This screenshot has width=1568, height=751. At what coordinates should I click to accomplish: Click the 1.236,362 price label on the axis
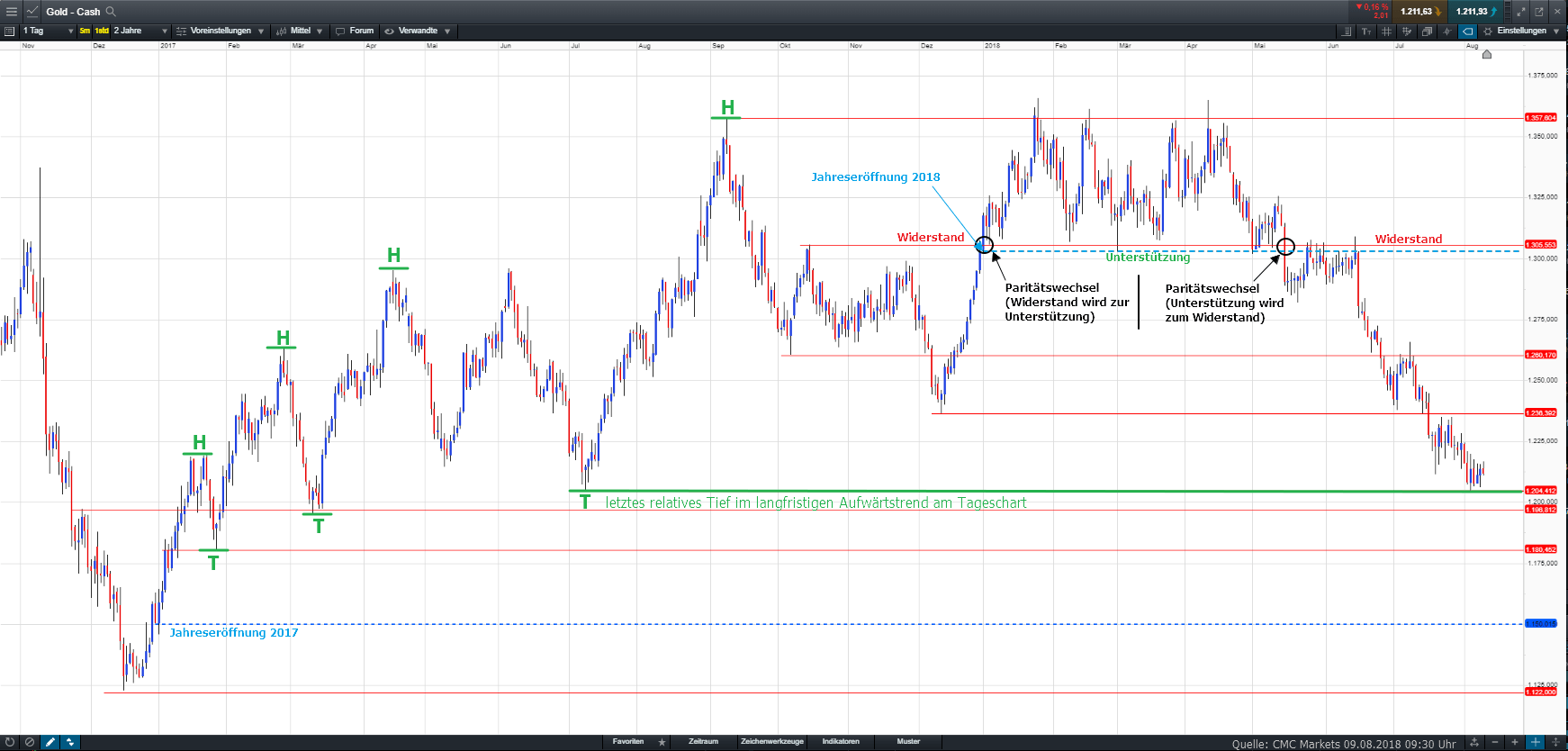pyautogui.click(x=1541, y=413)
